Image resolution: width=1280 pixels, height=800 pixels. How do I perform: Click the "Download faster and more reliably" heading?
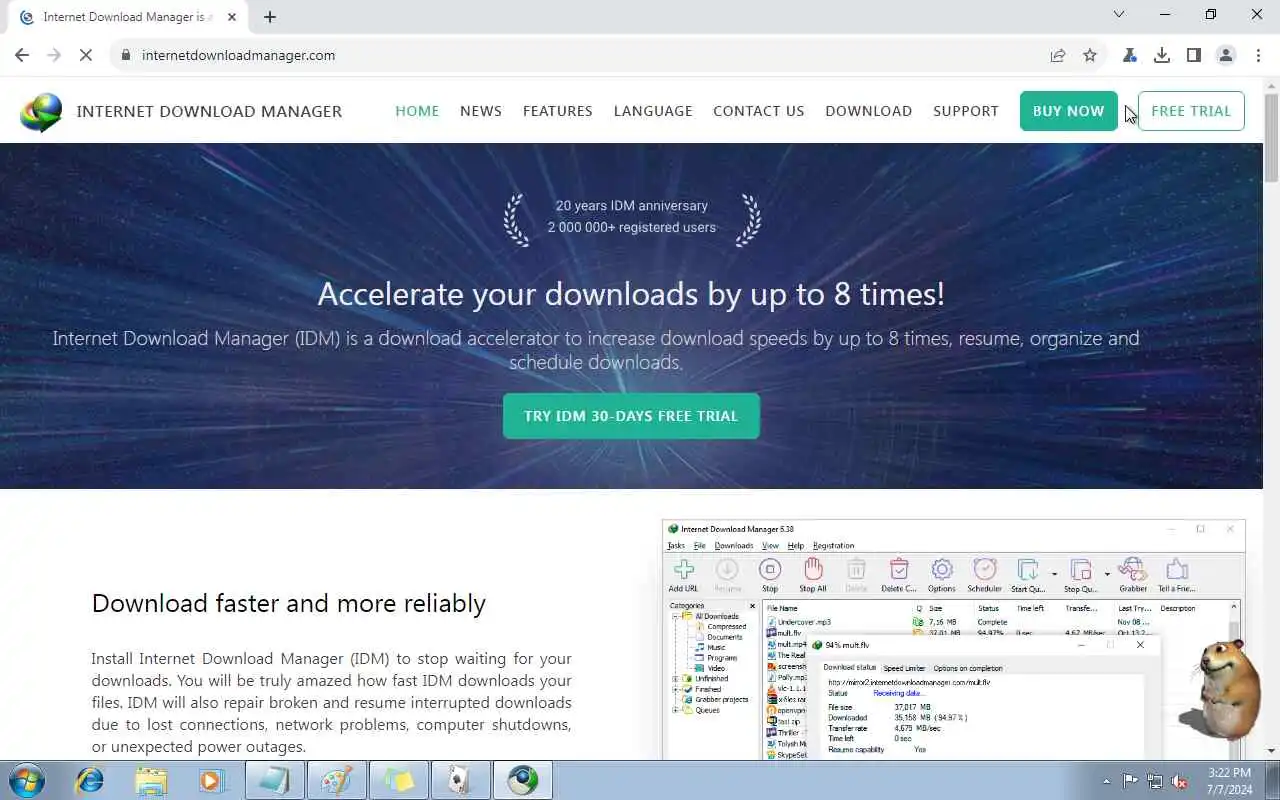click(289, 603)
